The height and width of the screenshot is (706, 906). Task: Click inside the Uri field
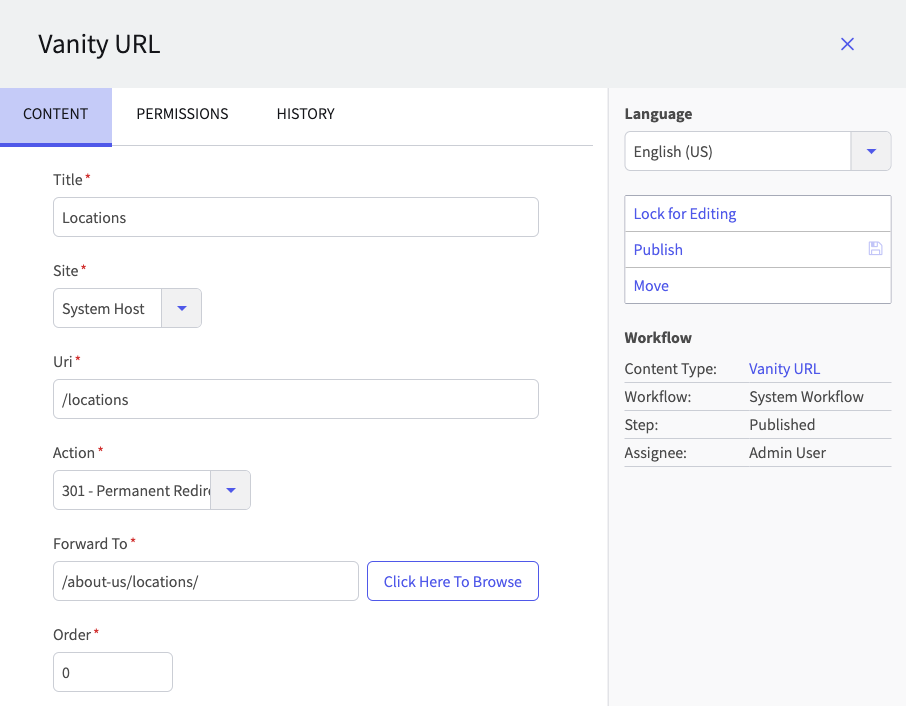pos(295,399)
